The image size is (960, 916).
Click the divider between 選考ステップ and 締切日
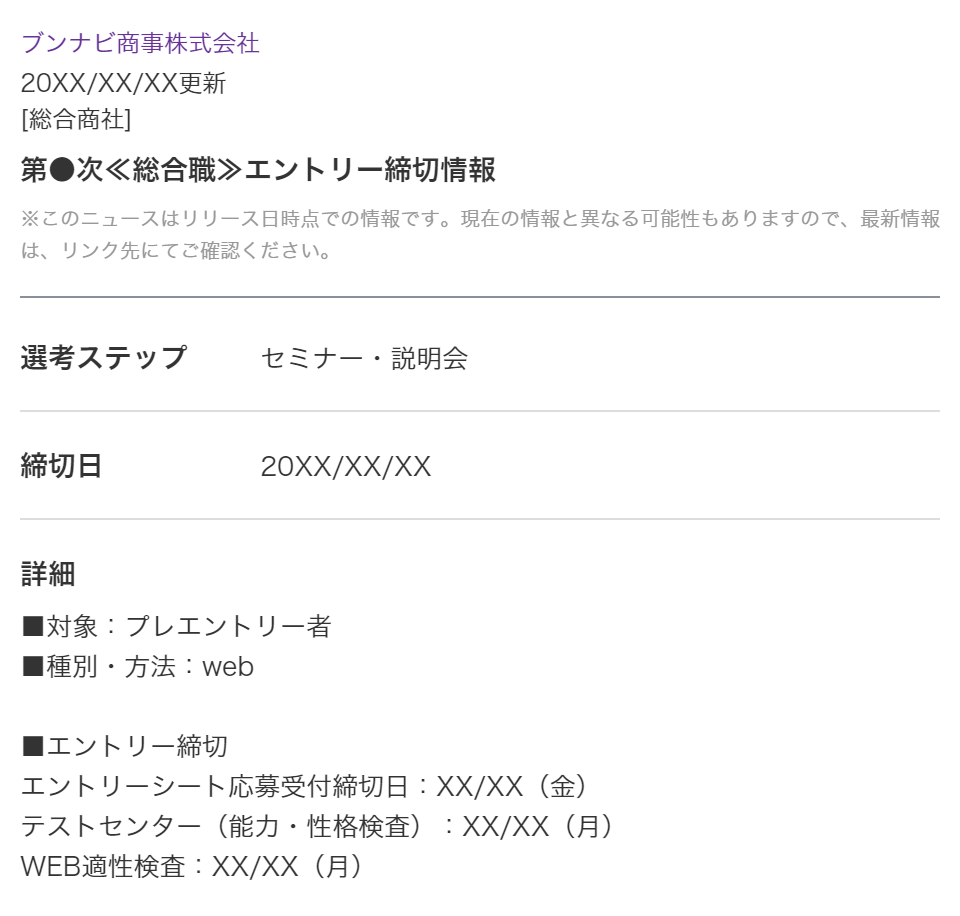pyautogui.click(x=480, y=411)
